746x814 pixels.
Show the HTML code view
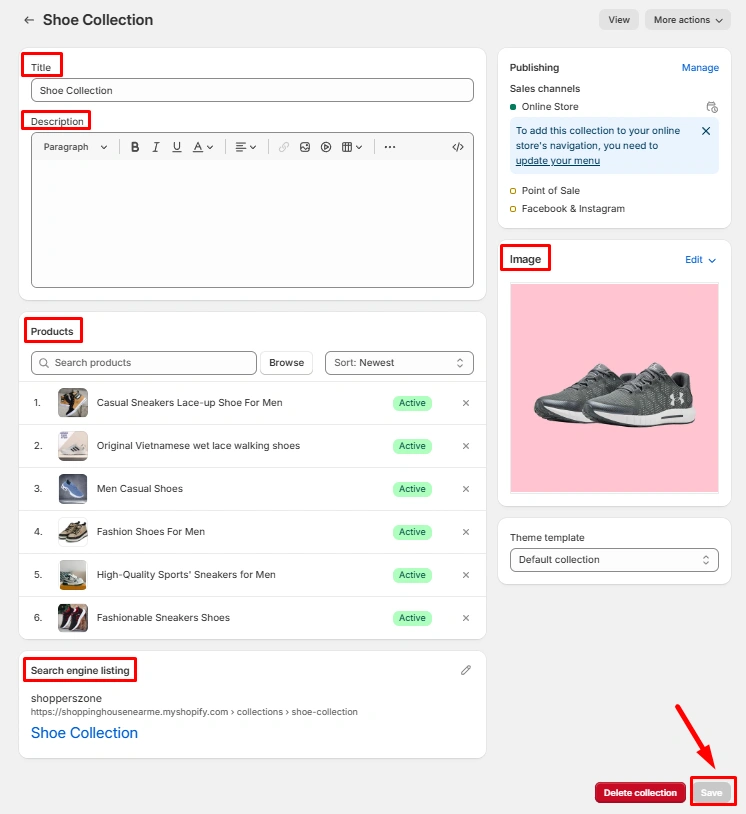(x=458, y=147)
